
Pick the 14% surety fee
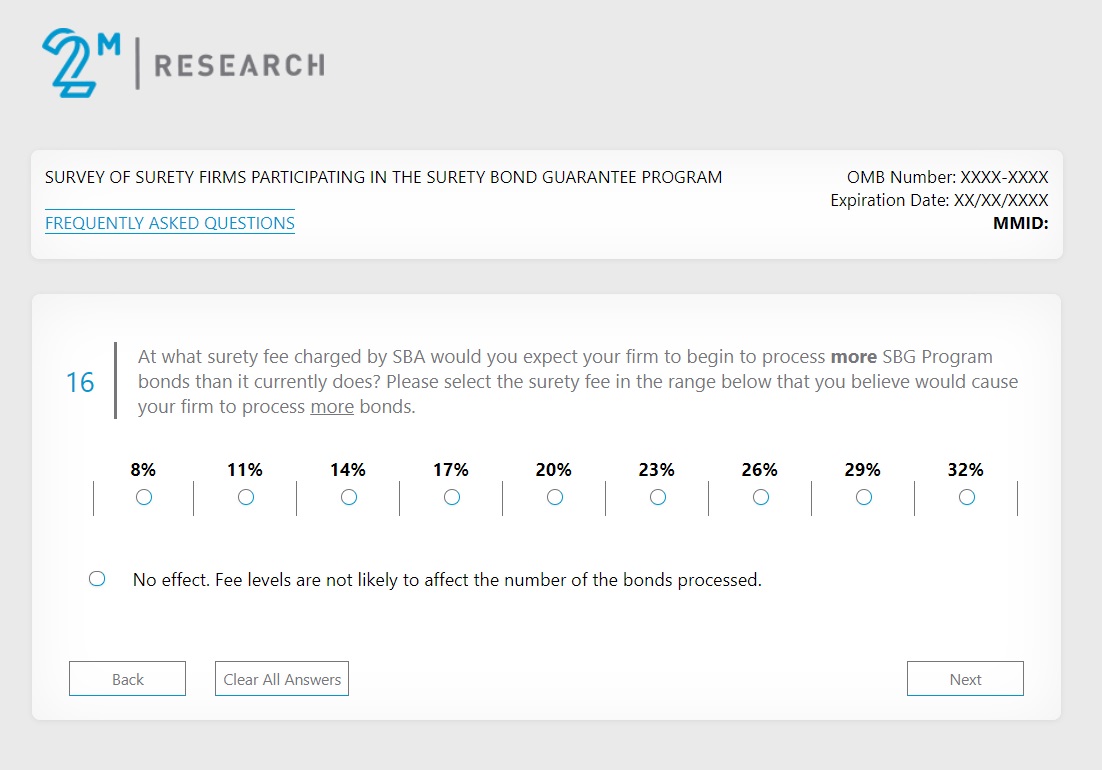click(349, 497)
